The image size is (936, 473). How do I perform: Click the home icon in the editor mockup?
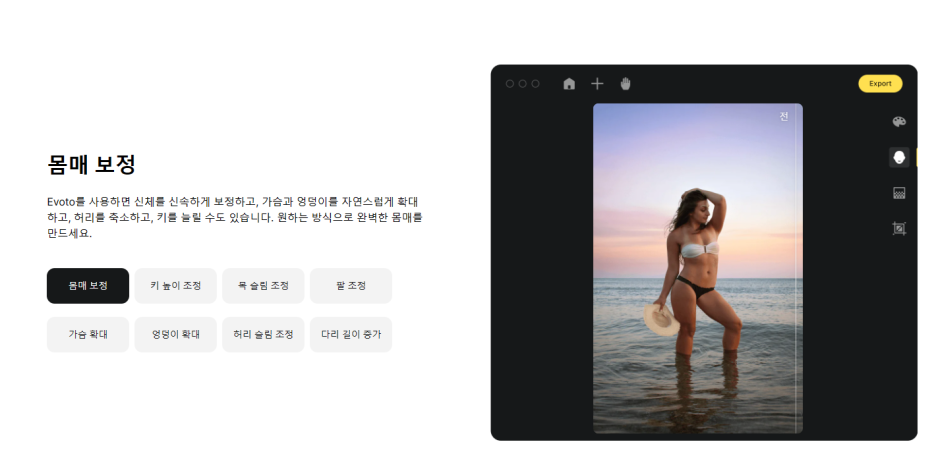click(x=569, y=84)
